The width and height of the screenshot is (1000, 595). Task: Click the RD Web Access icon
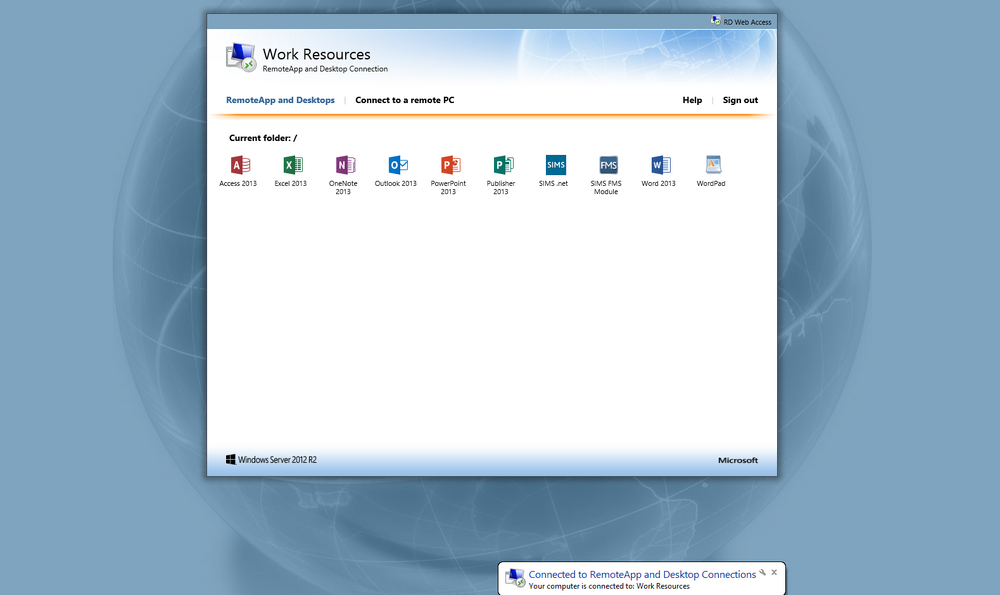716,21
